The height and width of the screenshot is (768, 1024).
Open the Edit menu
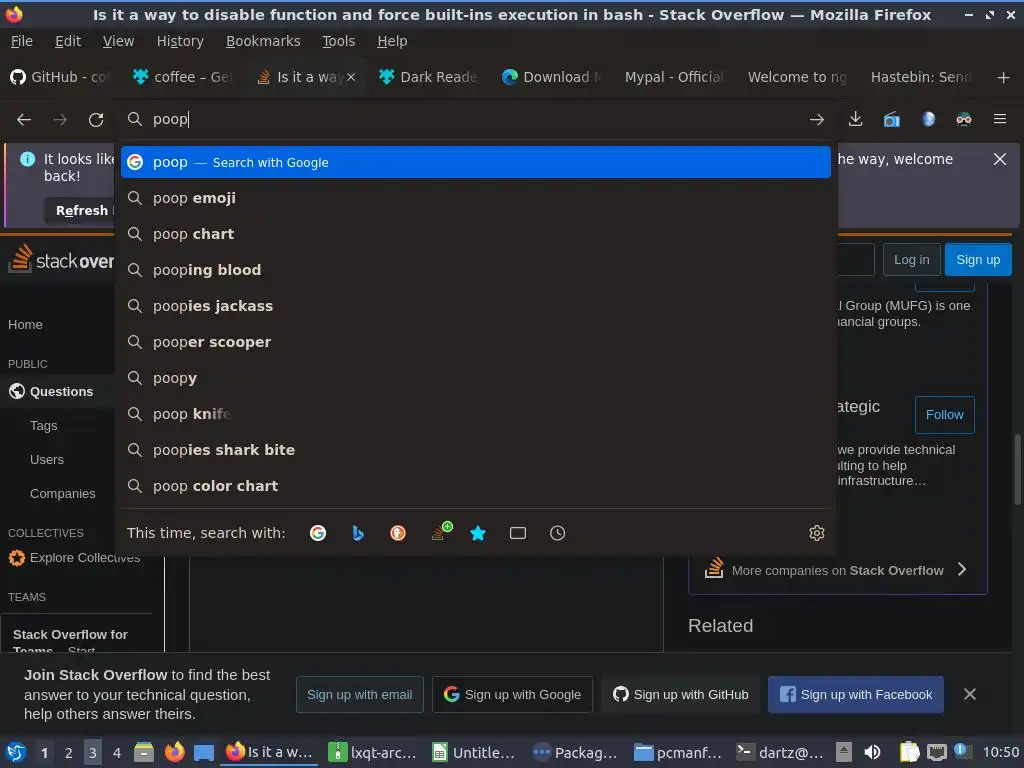(68, 41)
